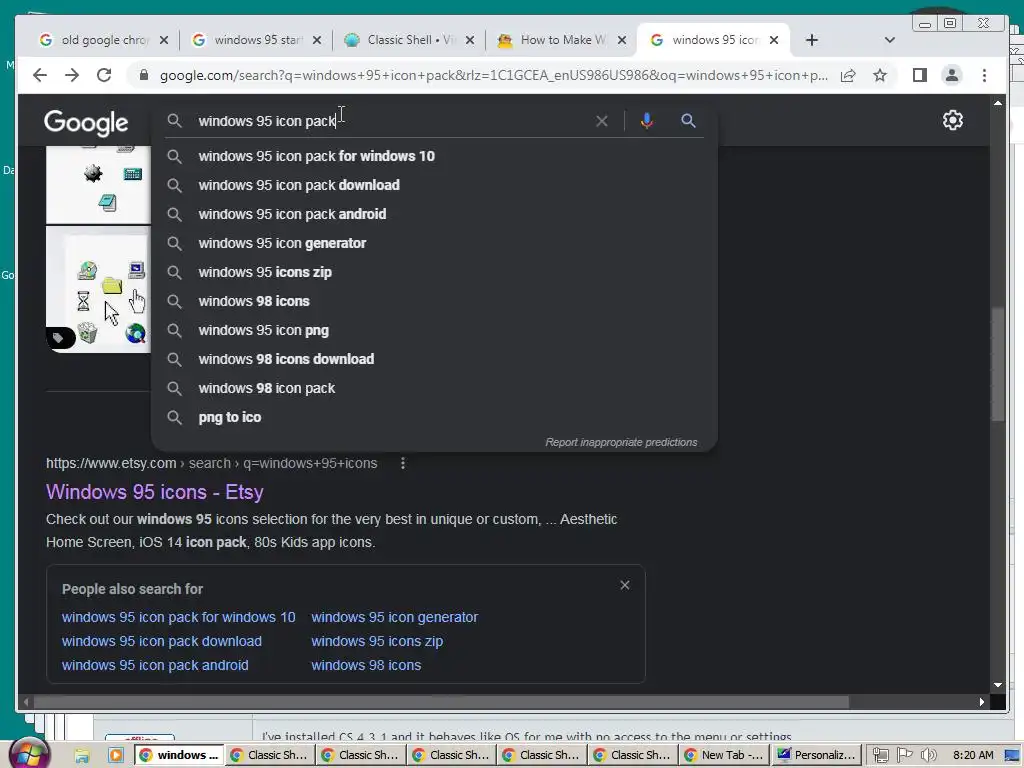Click the Show desktop icon in tray
Image resolution: width=1024 pixels, height=768 pixels.
pyautogui.click(x=1013, y=756)
